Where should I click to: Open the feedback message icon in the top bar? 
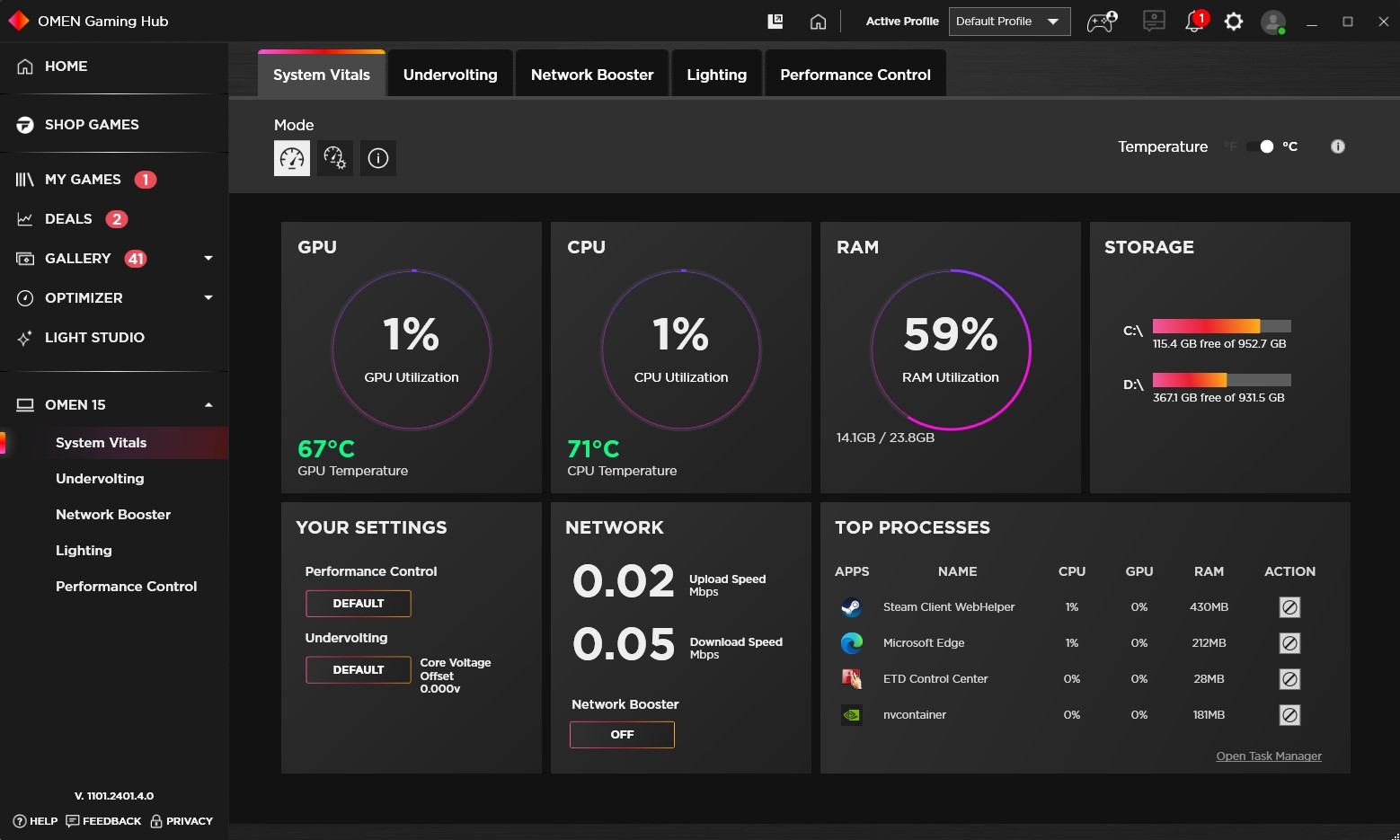click(1154, 21)
